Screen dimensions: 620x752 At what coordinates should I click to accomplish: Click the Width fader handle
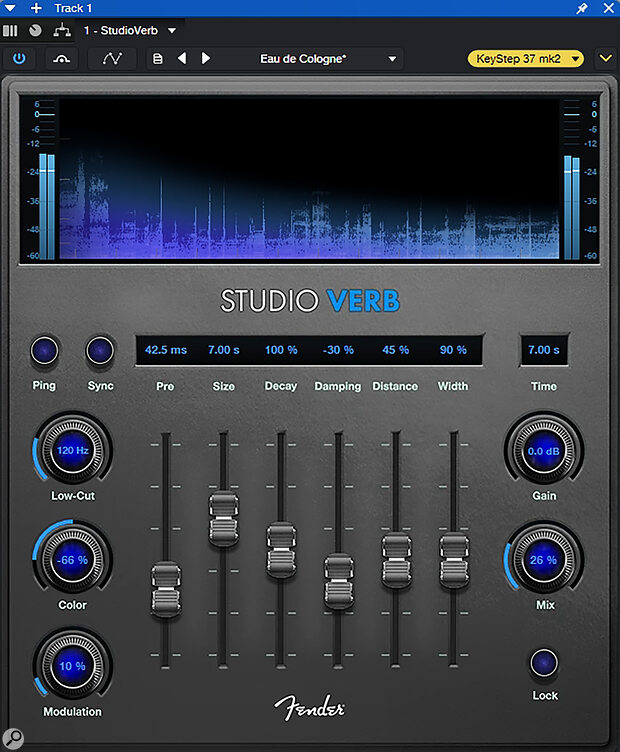tap(454, 560)
